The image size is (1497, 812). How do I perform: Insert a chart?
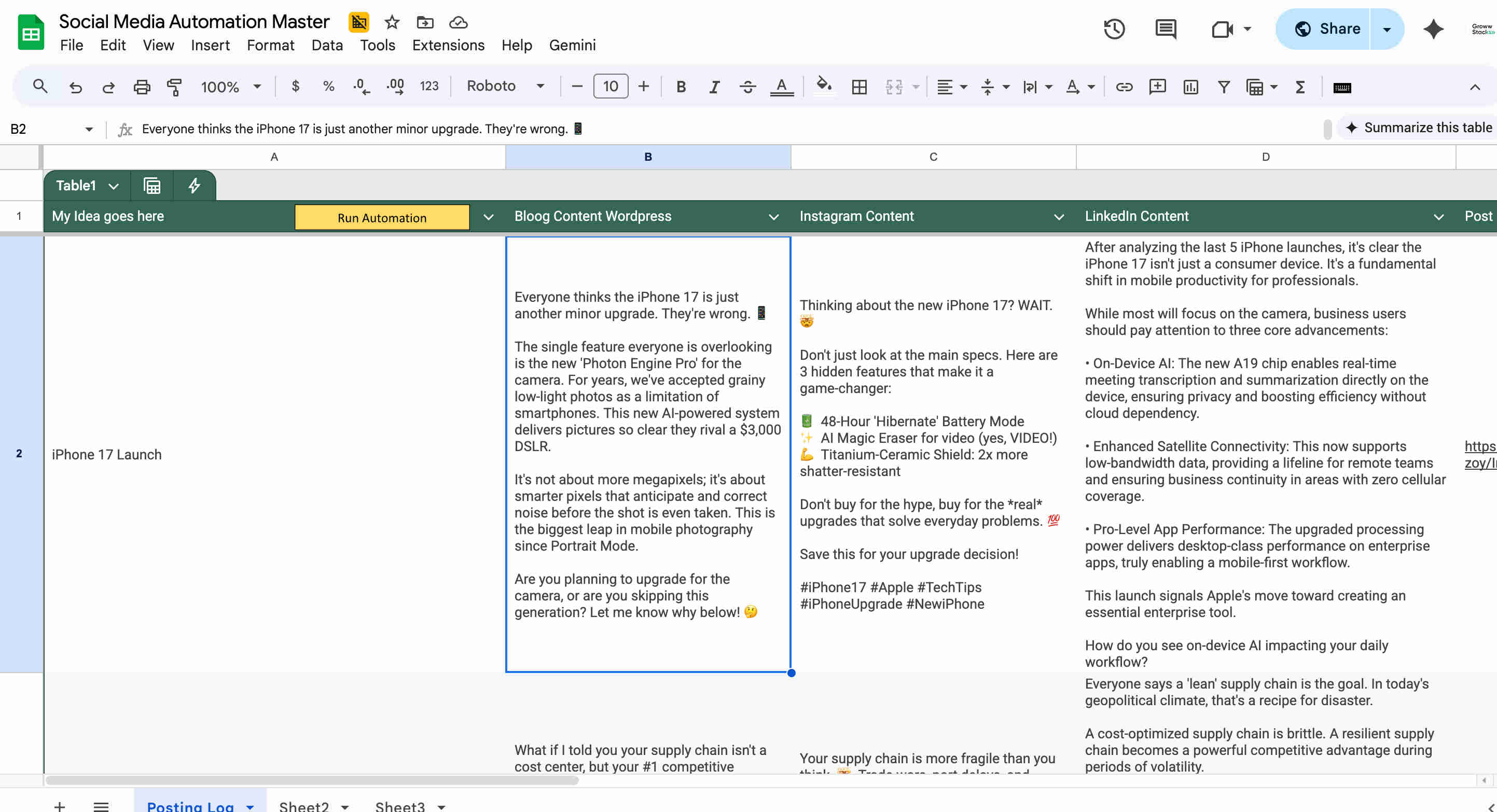click(1191, 87)
